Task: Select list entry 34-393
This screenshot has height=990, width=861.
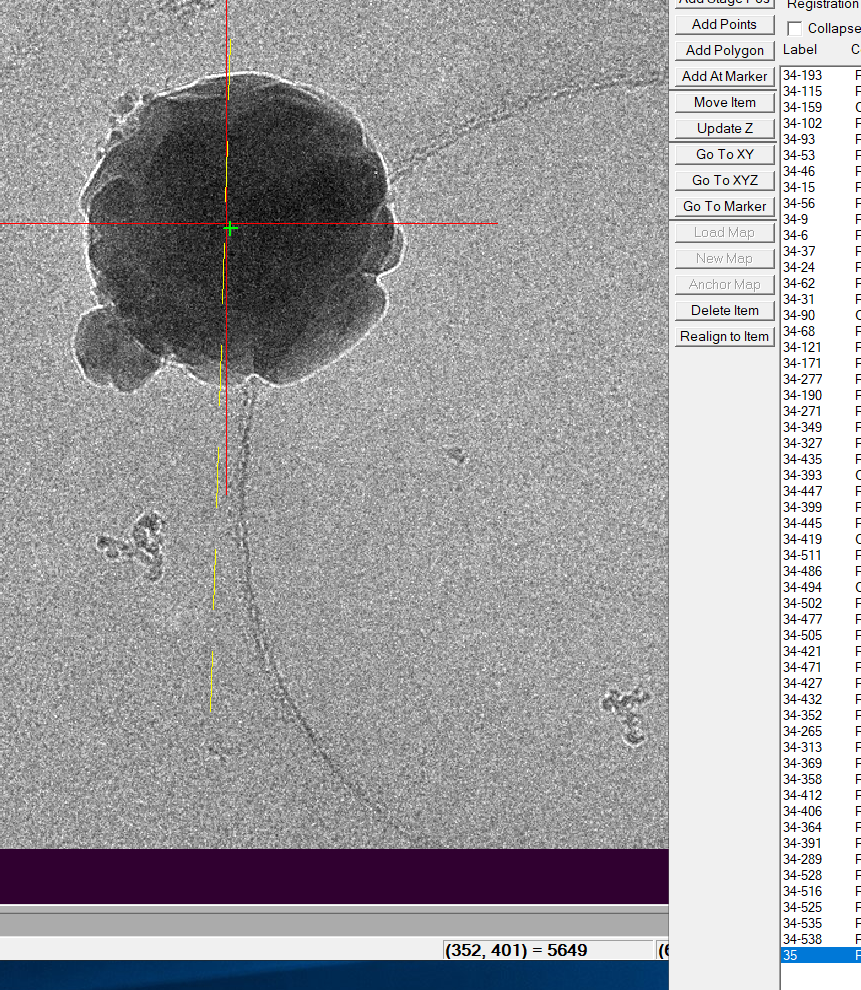Action: click(x=821, y=475)
